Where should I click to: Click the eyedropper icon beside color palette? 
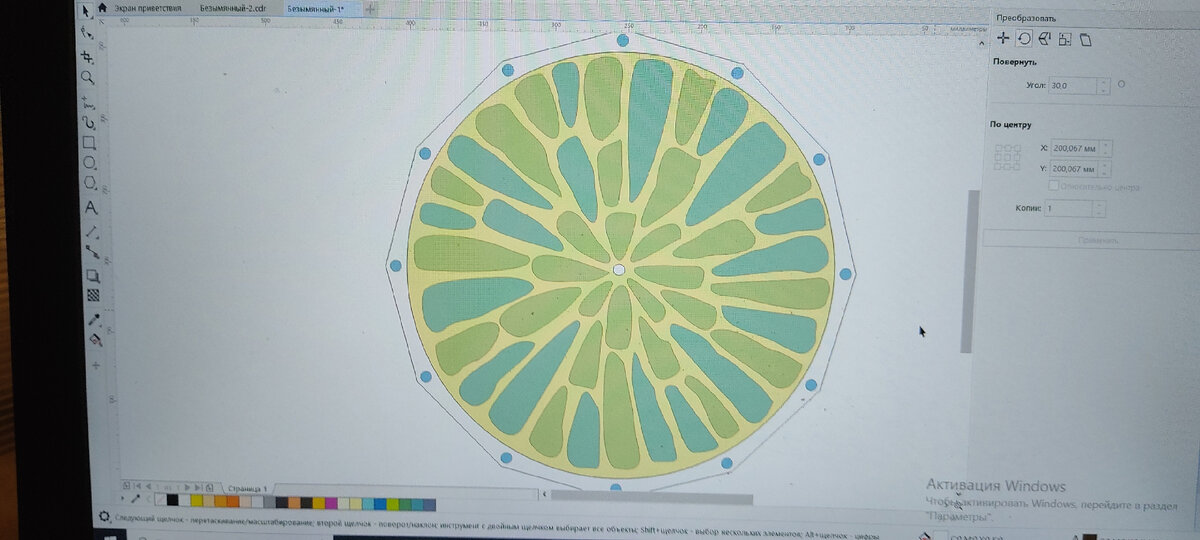pos(136,497)
